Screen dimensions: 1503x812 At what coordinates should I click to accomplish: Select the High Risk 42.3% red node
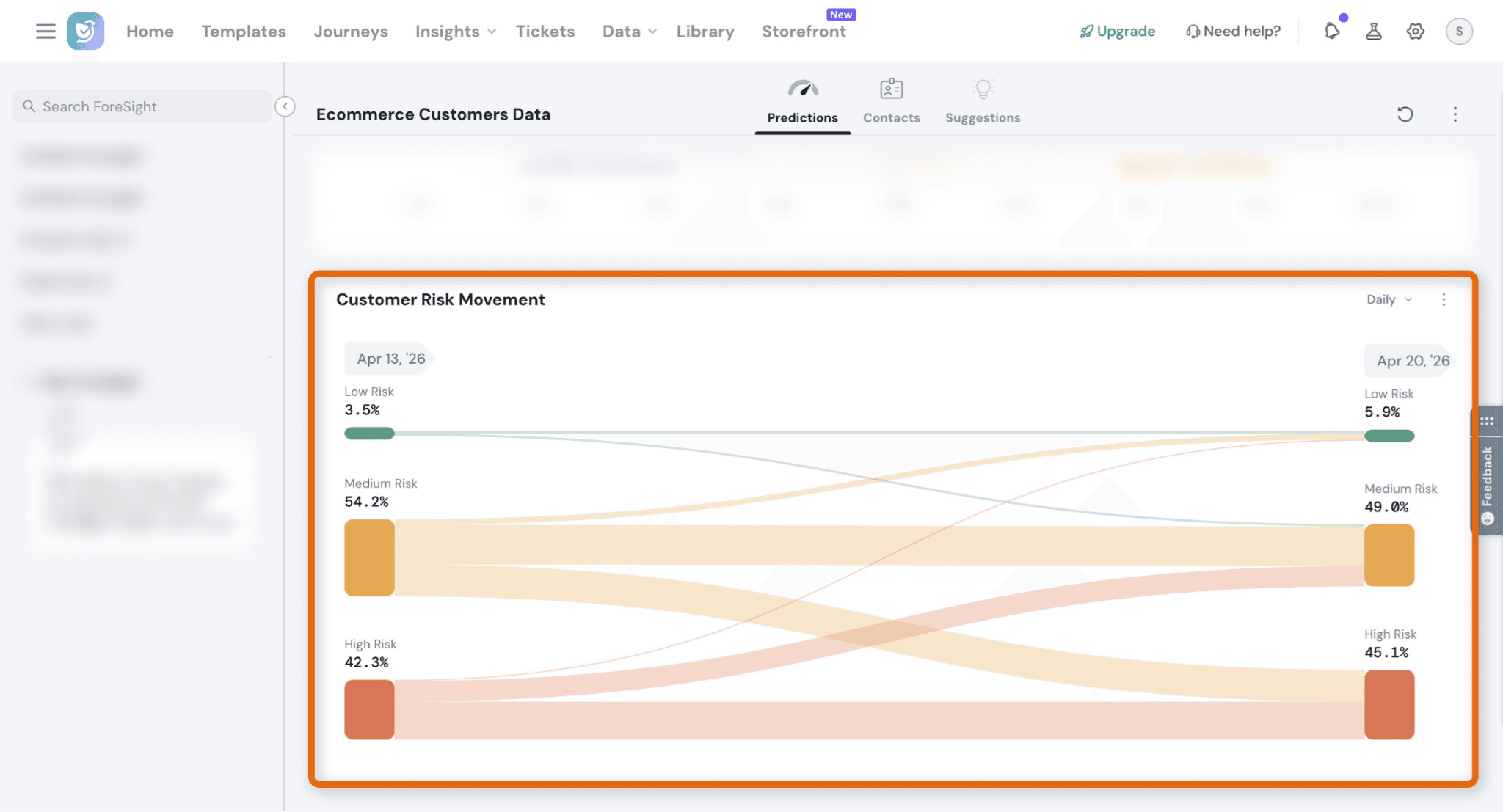tap(369, 709)
